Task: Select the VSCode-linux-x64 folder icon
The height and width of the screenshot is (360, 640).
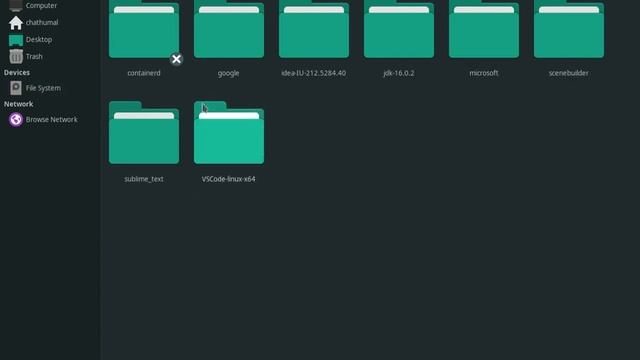Action: point(229,133)
